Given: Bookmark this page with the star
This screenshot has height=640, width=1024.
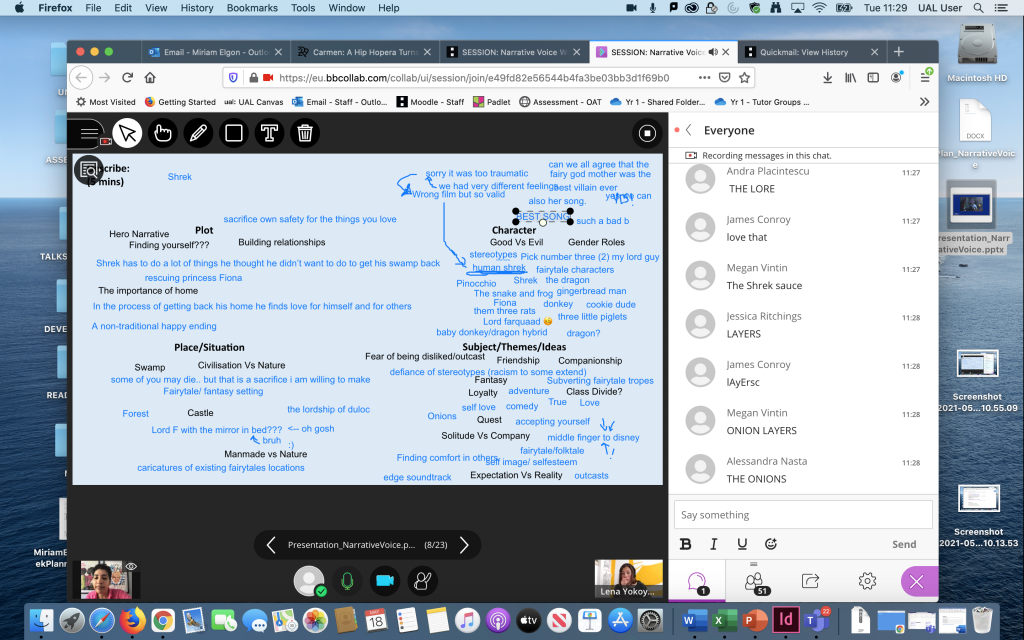Looking at the screenshot, I should [x=744, y=78].
